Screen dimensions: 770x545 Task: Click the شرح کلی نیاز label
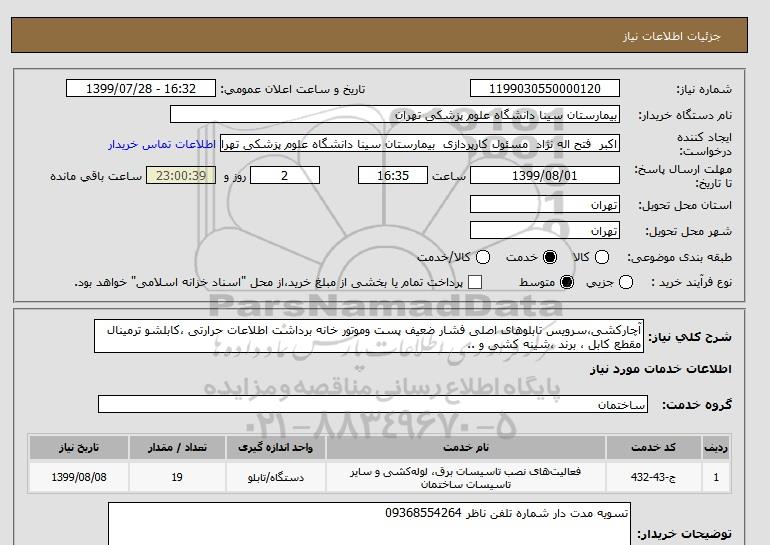point(690,337)
